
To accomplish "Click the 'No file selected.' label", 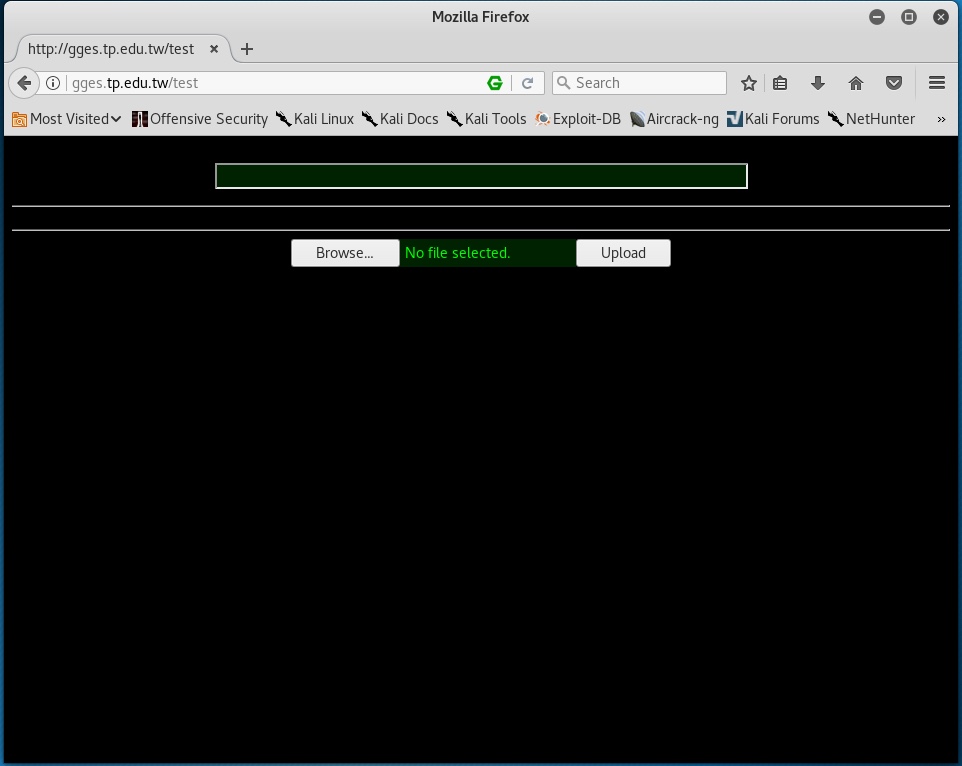I will click(458, 253).
